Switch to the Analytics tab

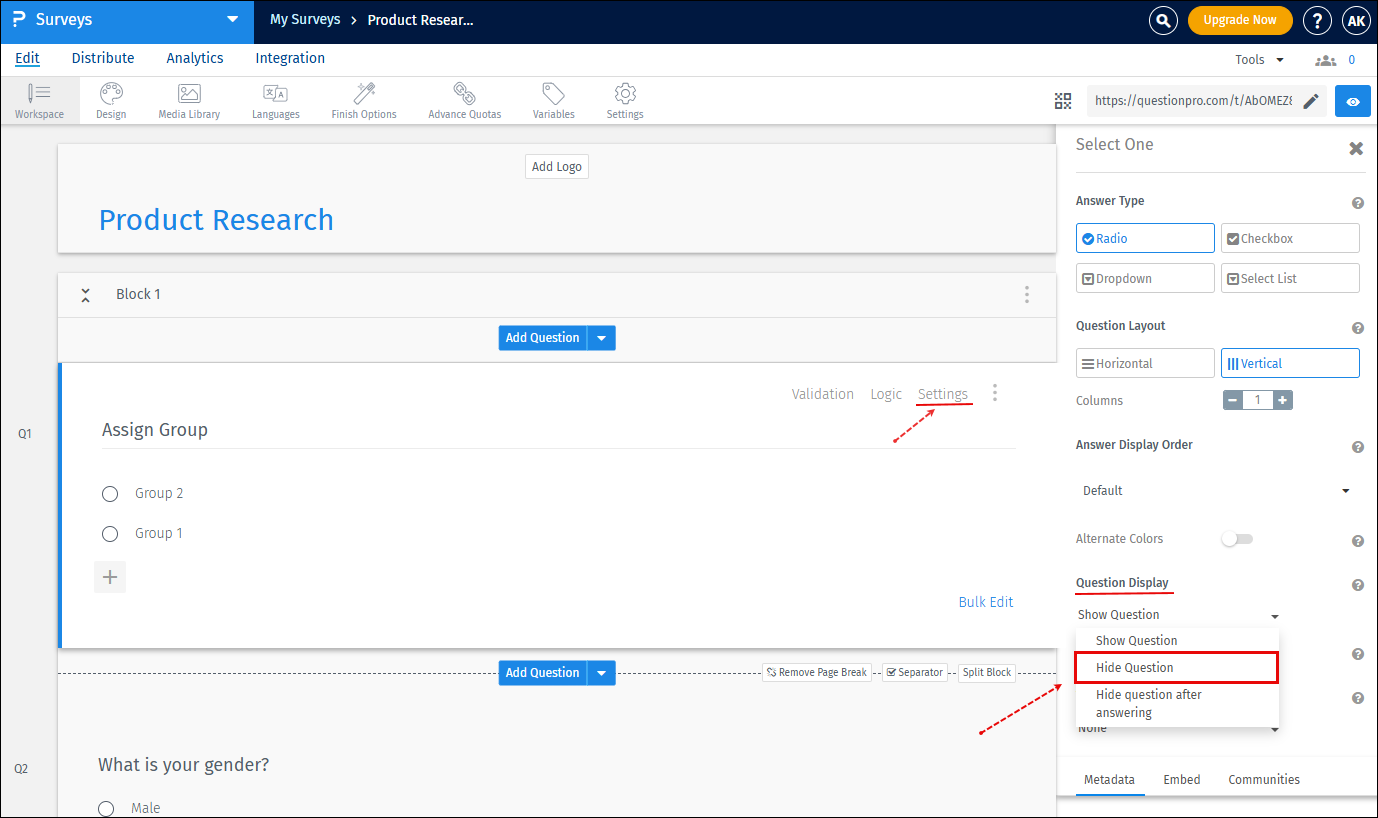(194, 58)
